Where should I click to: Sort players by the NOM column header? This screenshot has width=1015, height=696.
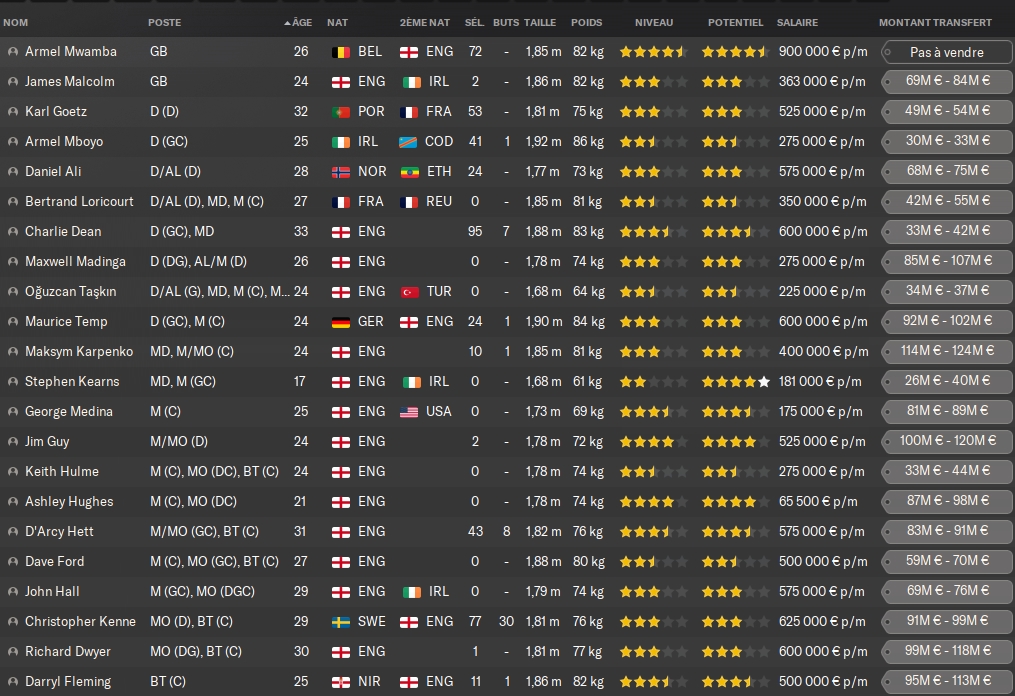pos(16,22)
